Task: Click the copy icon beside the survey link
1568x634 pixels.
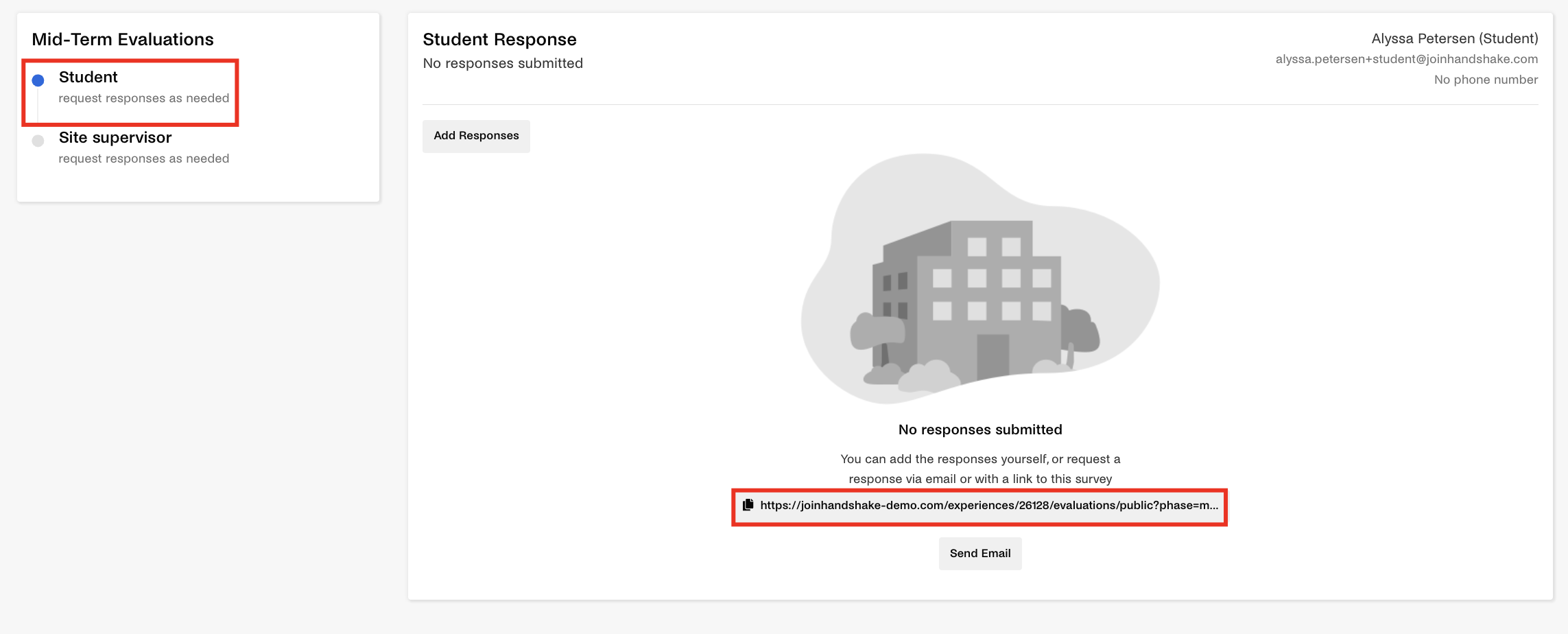Action: click(x=748, y=505)
